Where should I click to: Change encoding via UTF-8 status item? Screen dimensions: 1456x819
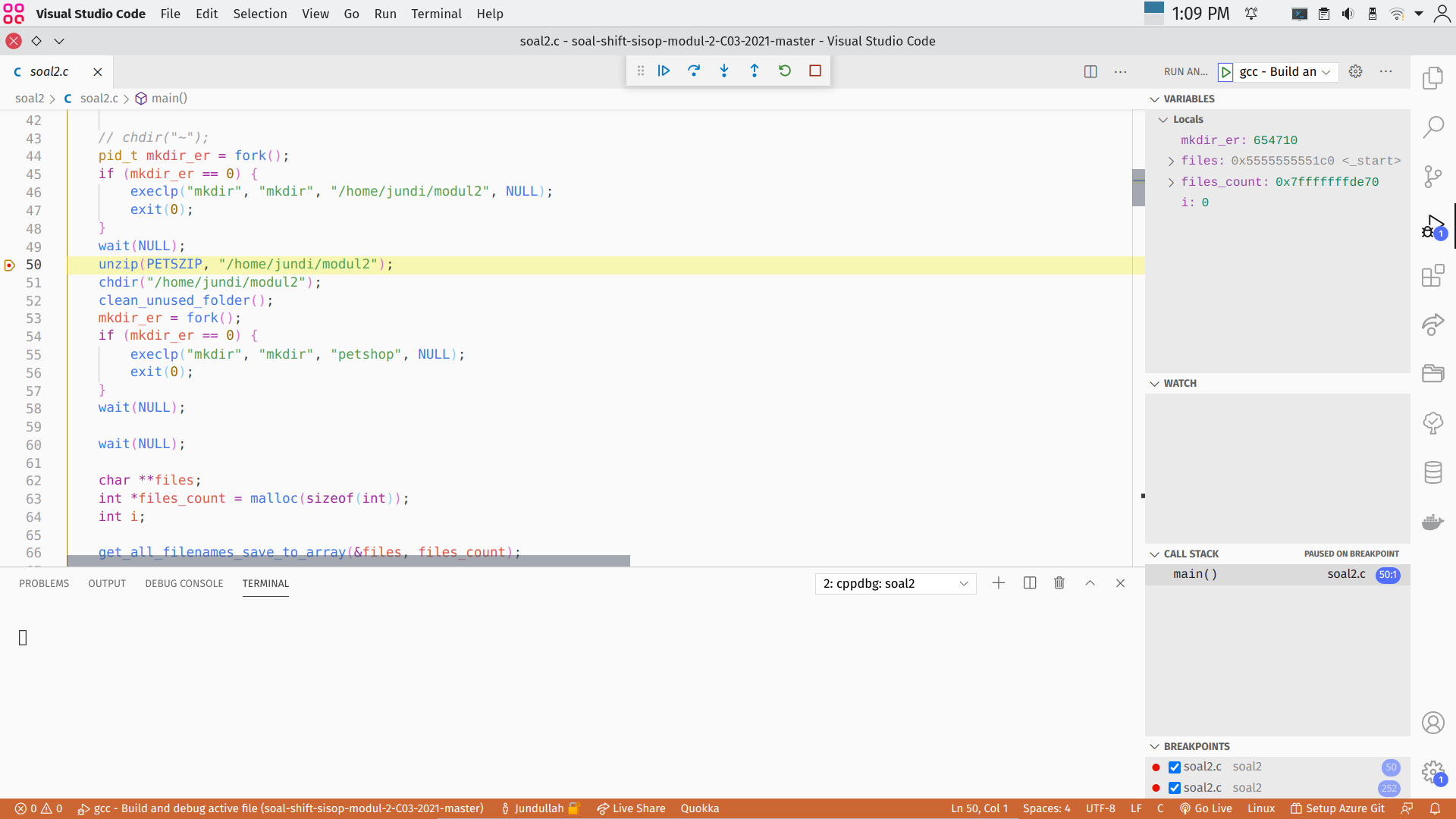1100,808
